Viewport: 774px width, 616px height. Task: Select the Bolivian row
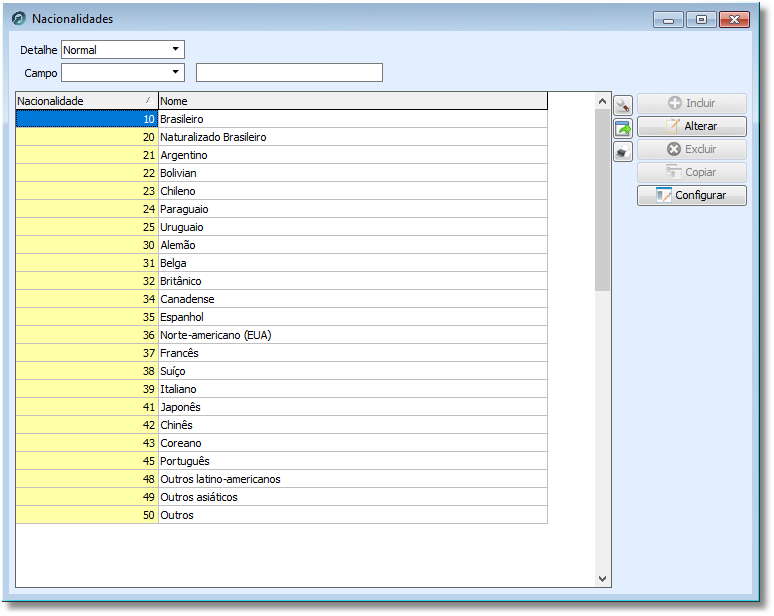point(281,173)
